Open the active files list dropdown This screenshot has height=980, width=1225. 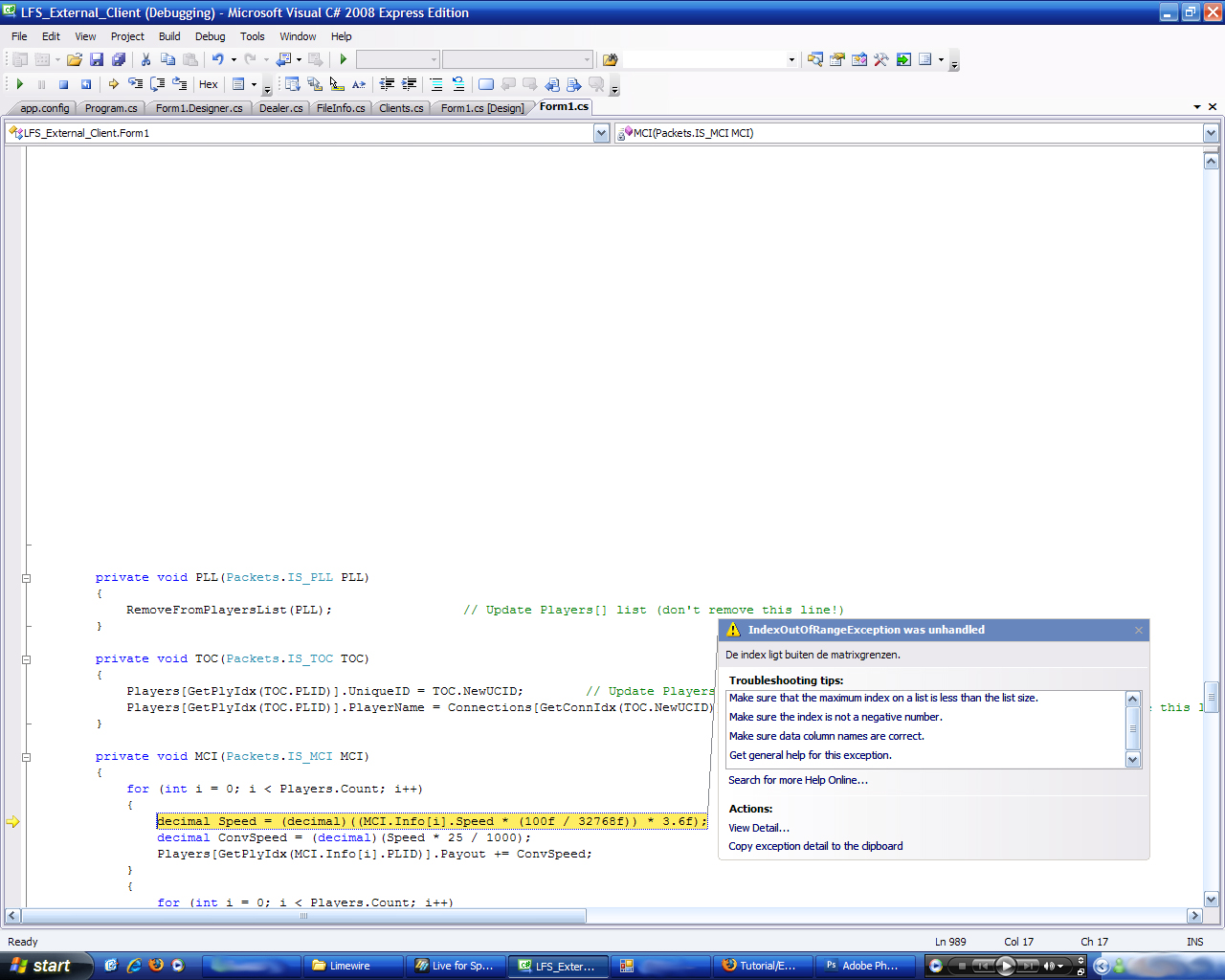[1197, 107]
